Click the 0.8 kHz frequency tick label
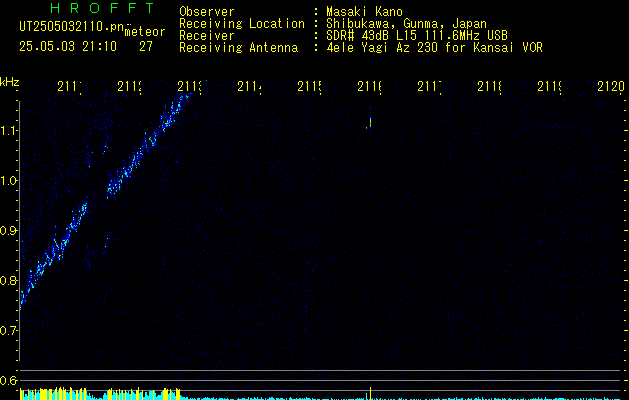The height and width of the screenshot is (400, 629). (x=8, y=280)
